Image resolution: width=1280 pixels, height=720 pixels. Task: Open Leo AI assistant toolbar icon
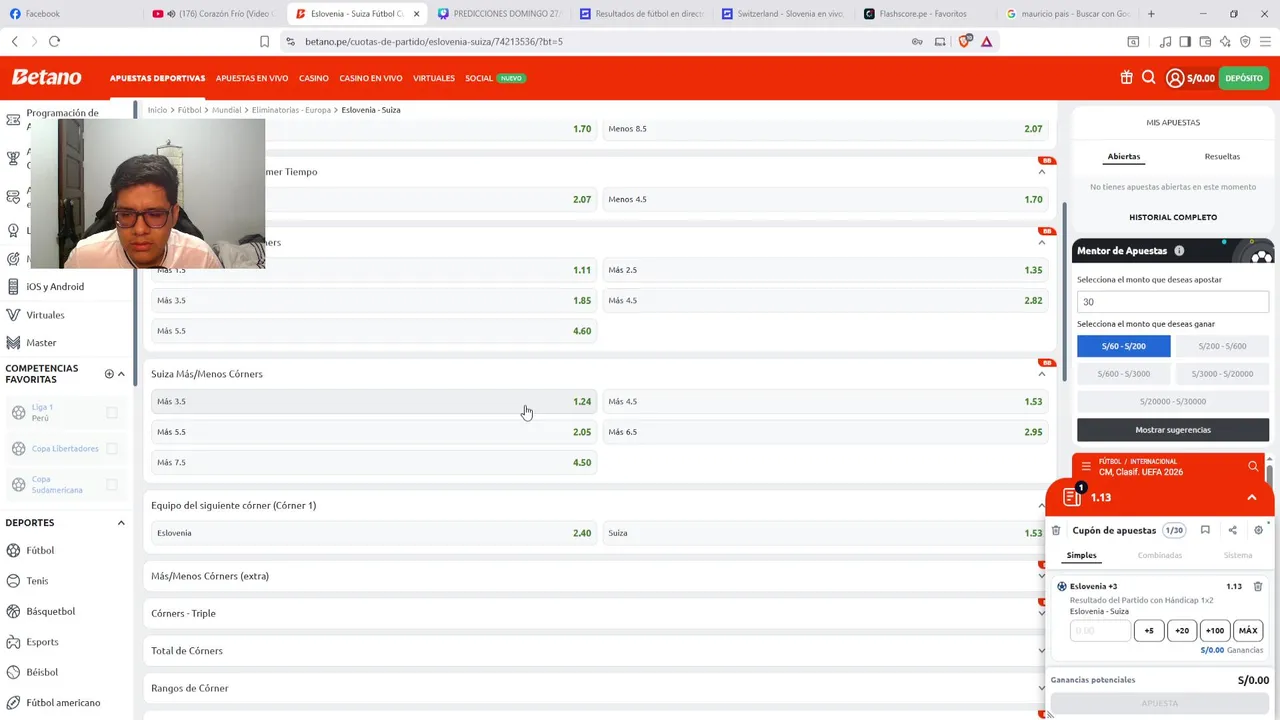(x=1225, y=41)
